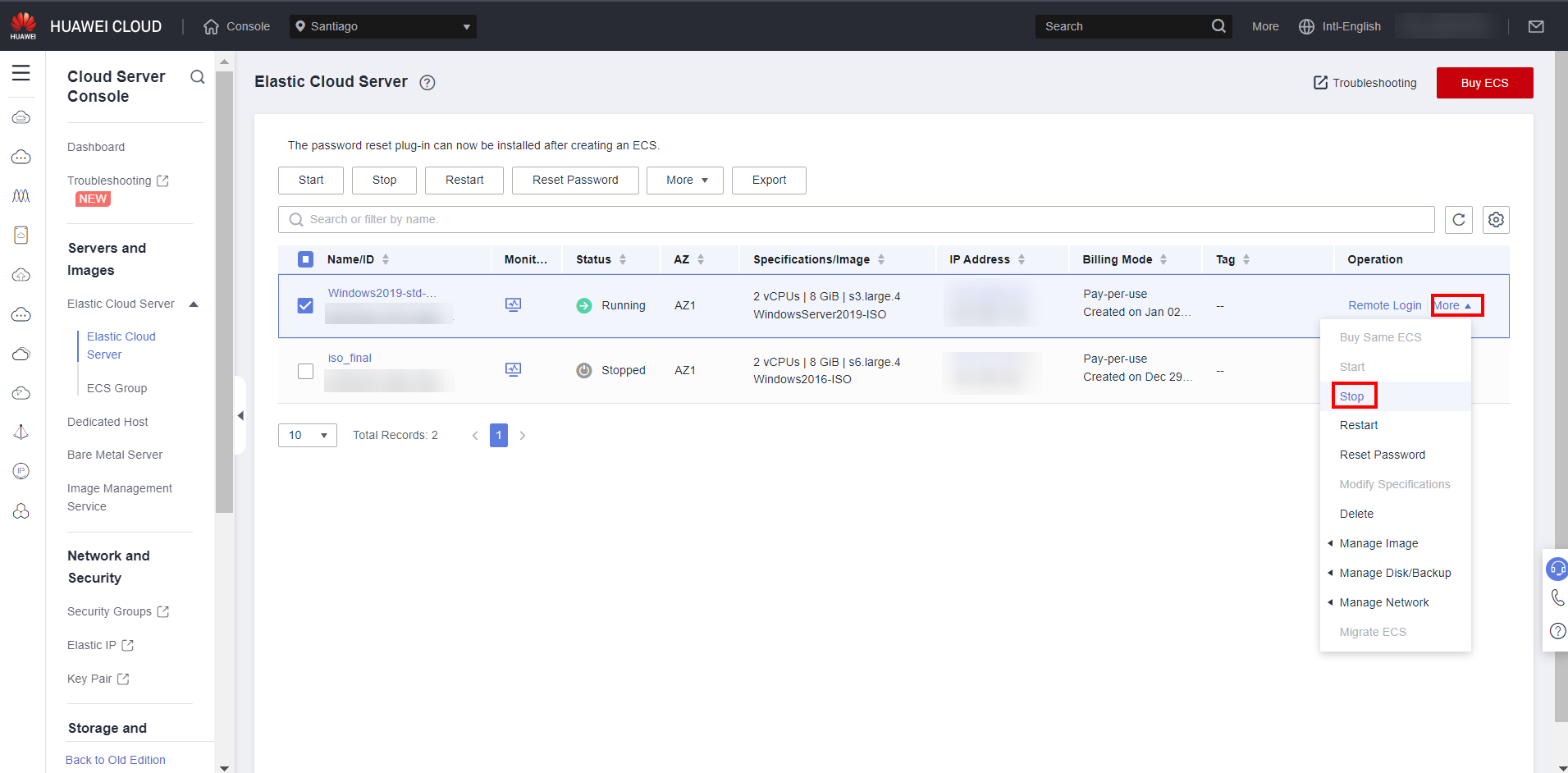This screenshot has width=1568, height=773.
Task: Select the iso_final server checkbox
Action: (x=305, y=371)
